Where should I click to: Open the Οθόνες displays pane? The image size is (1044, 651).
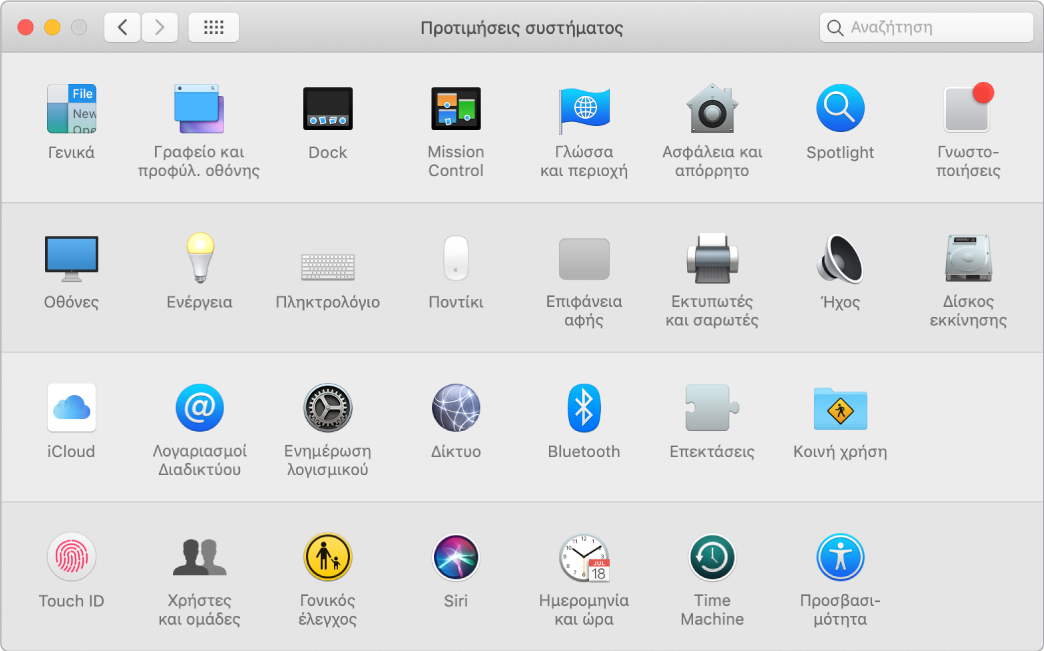coord(71,259)
